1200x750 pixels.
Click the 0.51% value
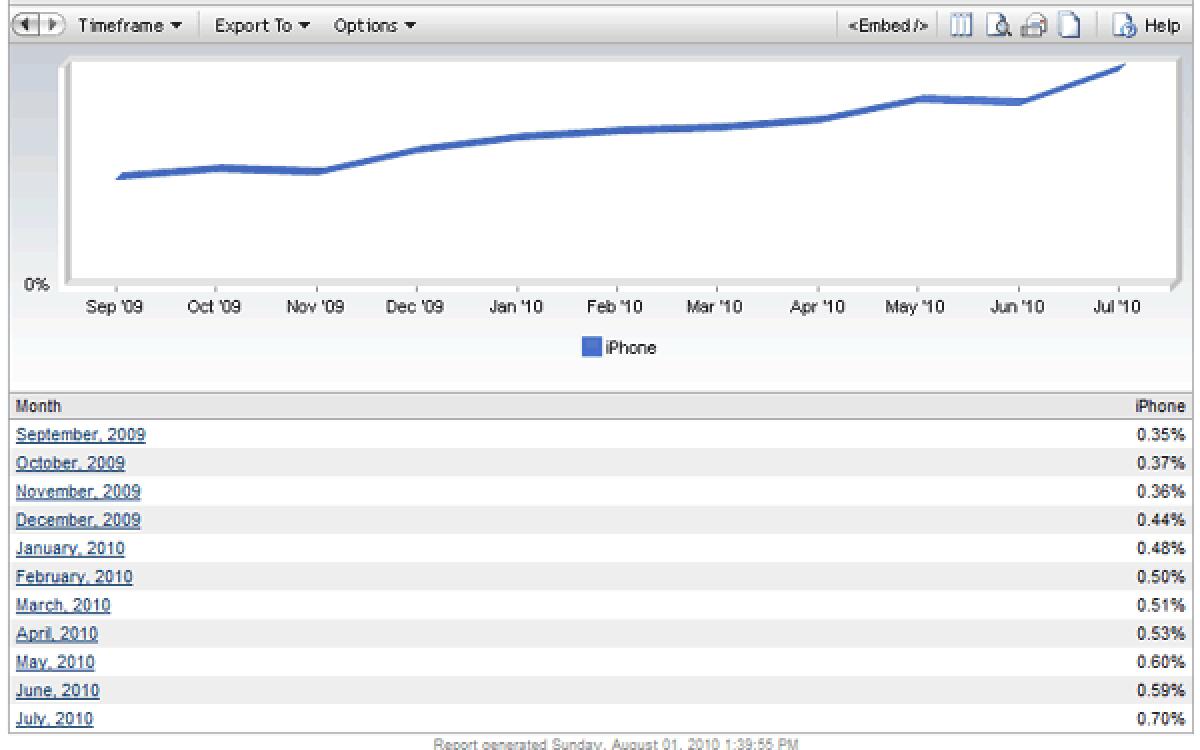click(1161, 605)
